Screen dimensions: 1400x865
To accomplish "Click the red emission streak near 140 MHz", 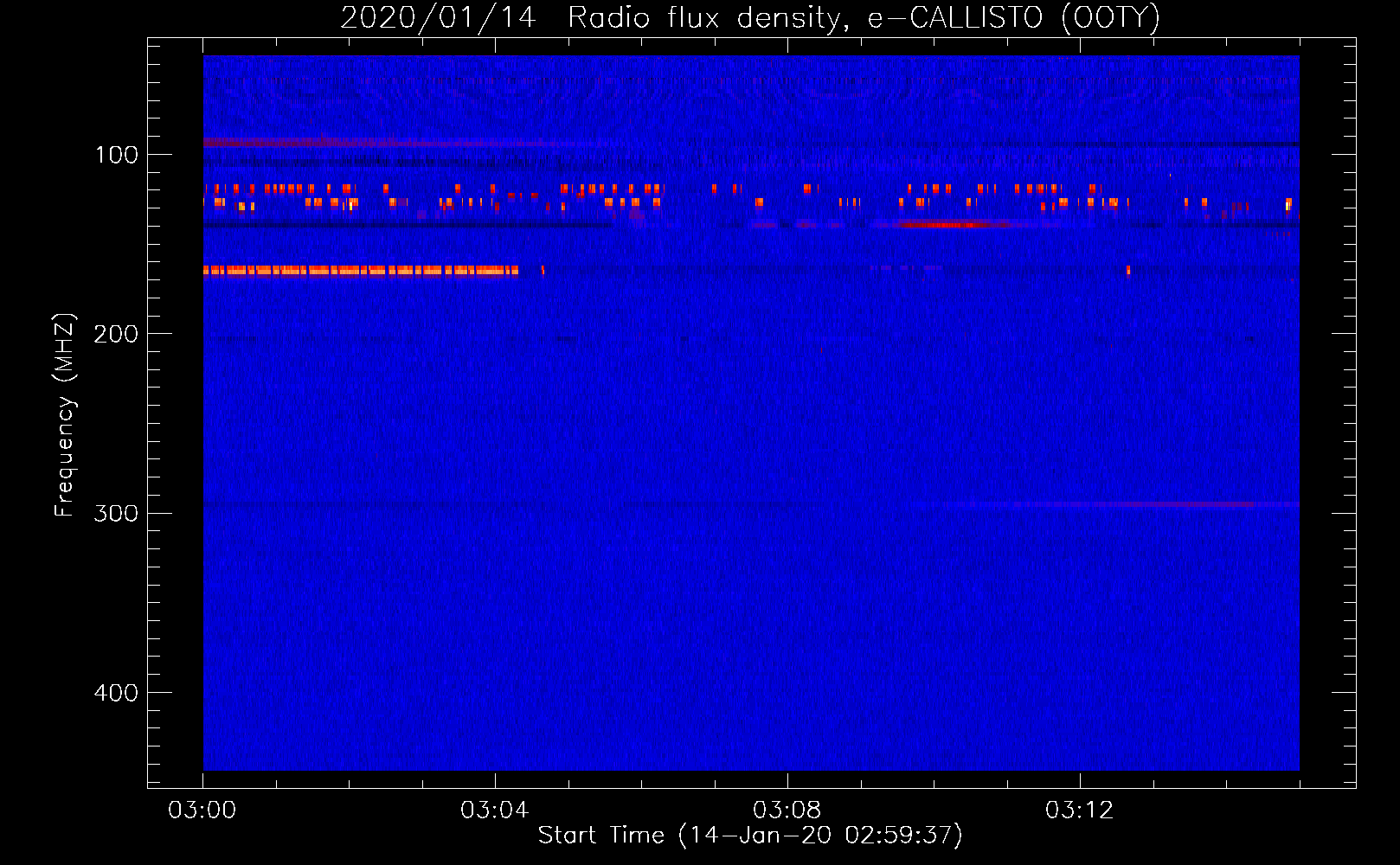I will (x=950, y=225).
